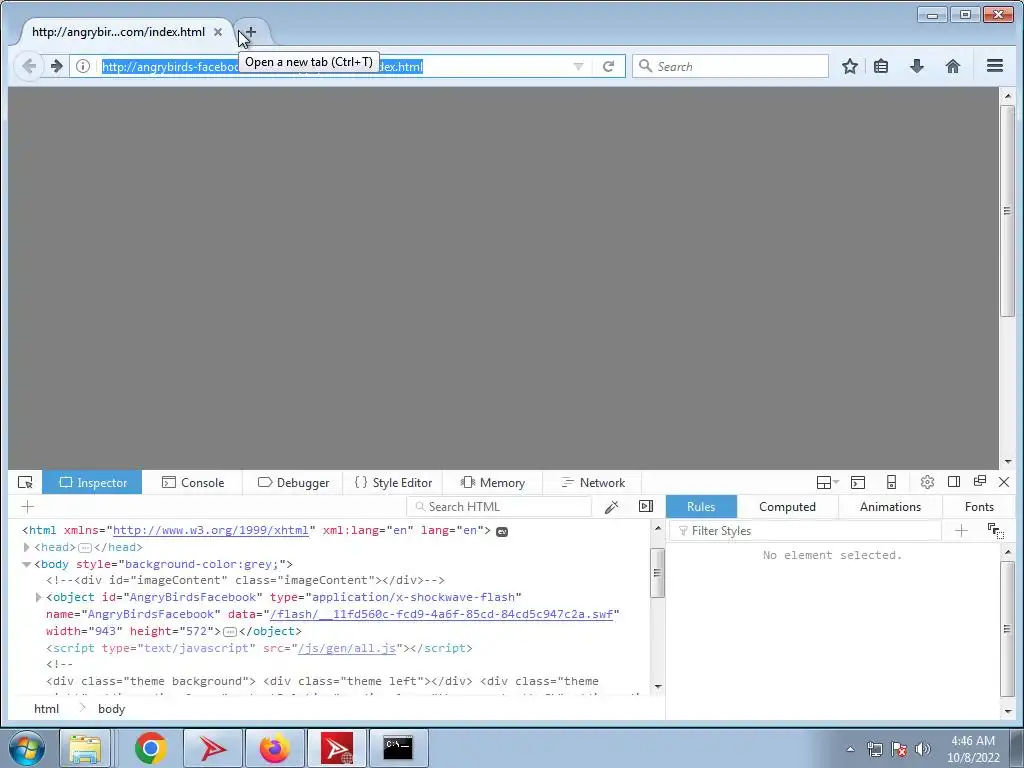Follow the w3.org xhtml namespace link
The image size is (1024, 768).
click(210, 530)
